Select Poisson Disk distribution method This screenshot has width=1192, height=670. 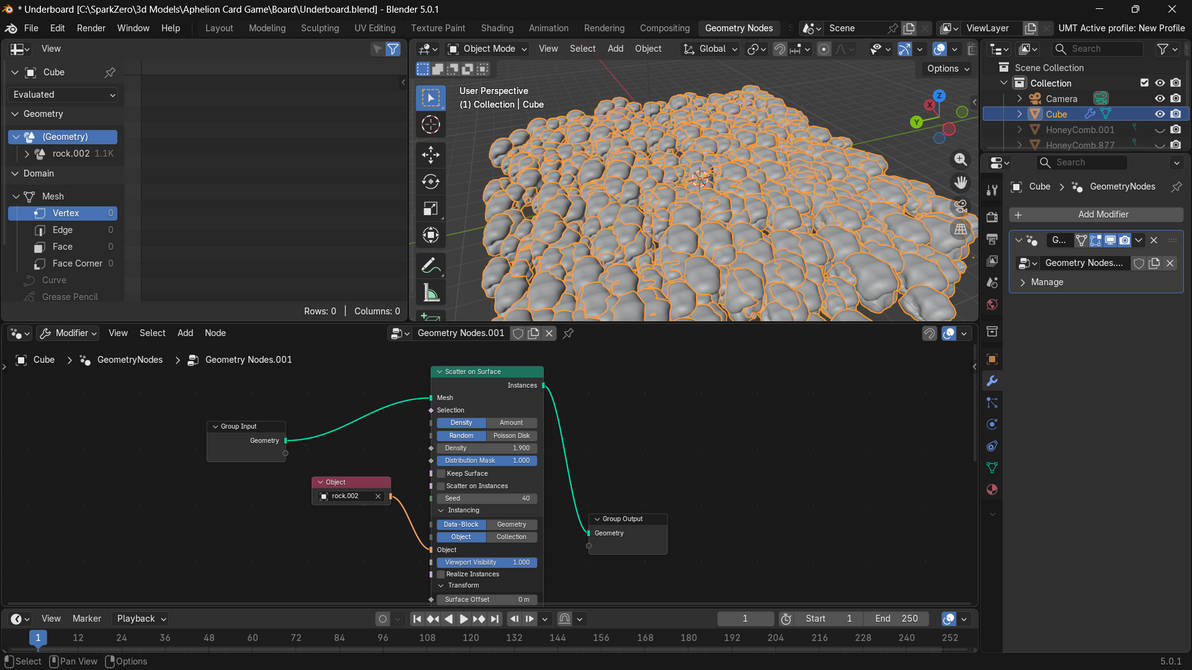(x=512, y=436)
